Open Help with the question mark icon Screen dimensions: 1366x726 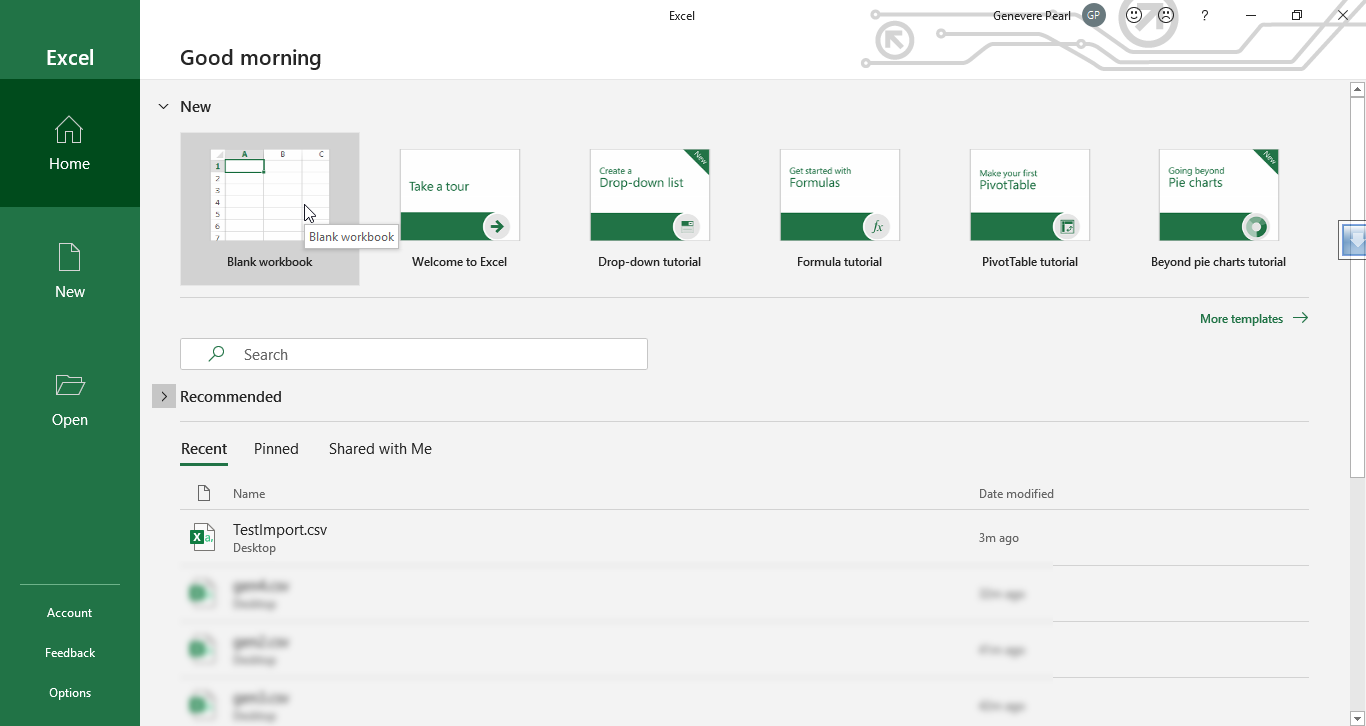tap(1205, 15)
